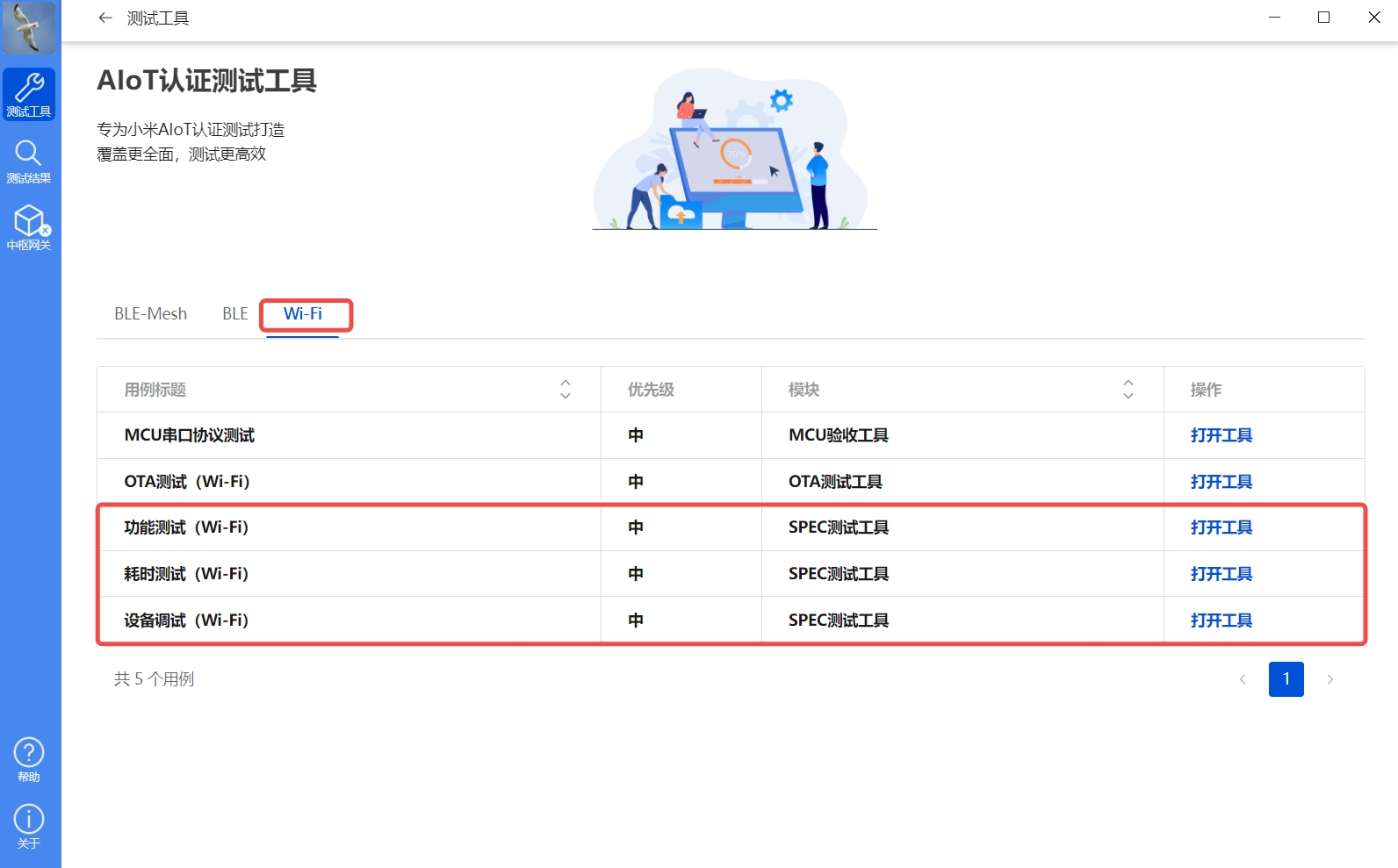Screen dimensions: 1398x868
Task: Sort by 模块 column arrows
Action: tap(1128, 390)
